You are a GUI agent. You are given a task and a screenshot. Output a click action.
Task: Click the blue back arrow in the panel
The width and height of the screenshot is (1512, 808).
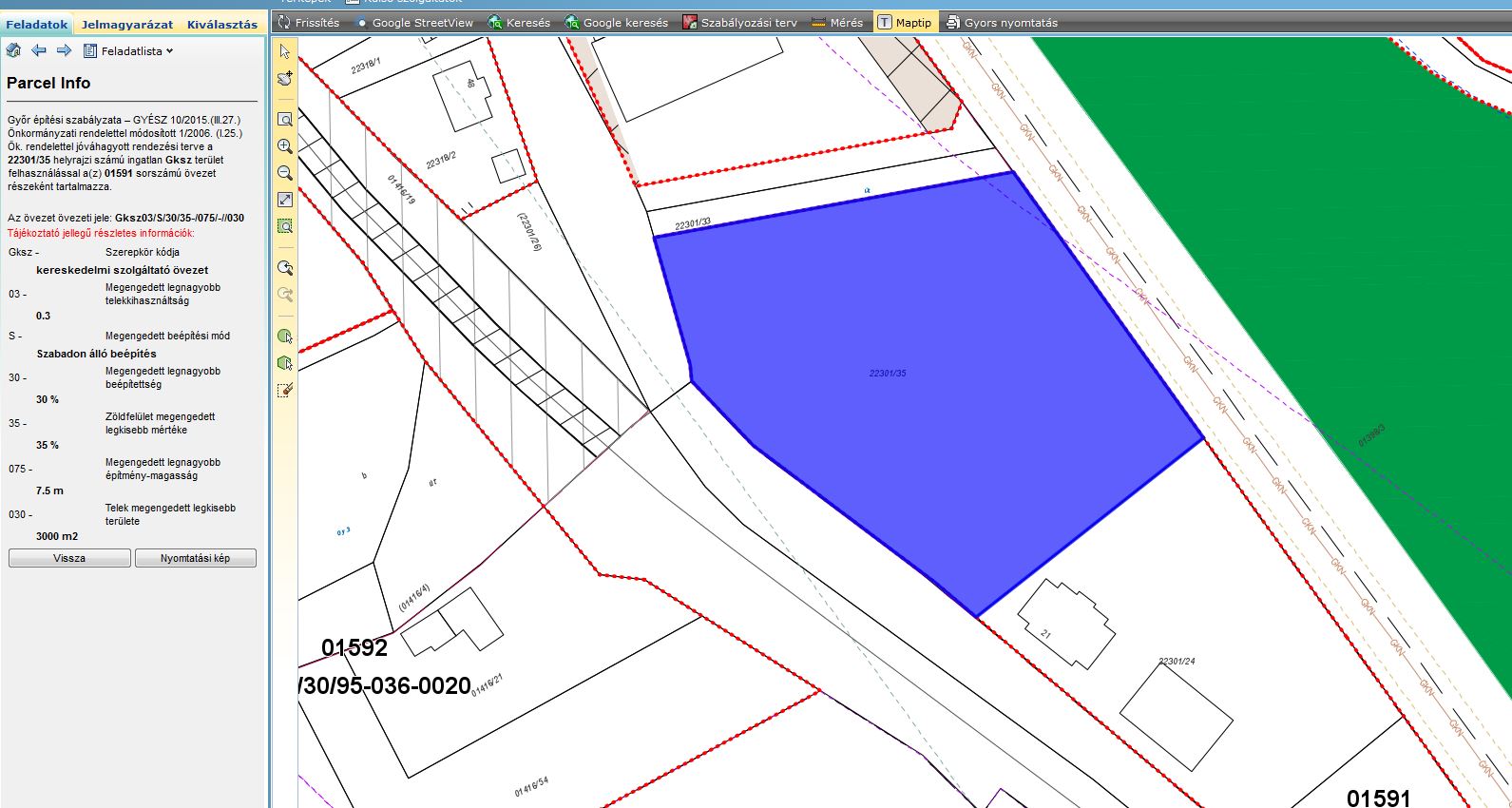(x=39, y=50)
